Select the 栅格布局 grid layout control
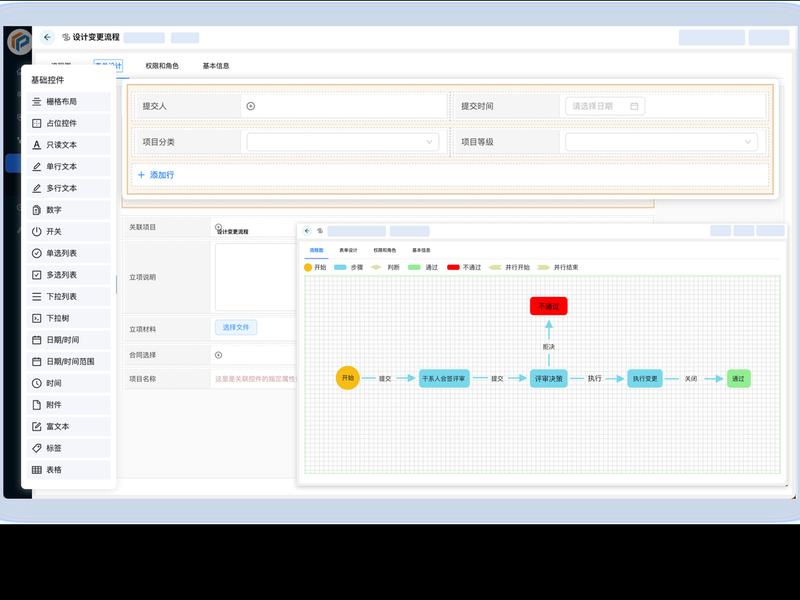800x600 pixels. pos(68,102)
